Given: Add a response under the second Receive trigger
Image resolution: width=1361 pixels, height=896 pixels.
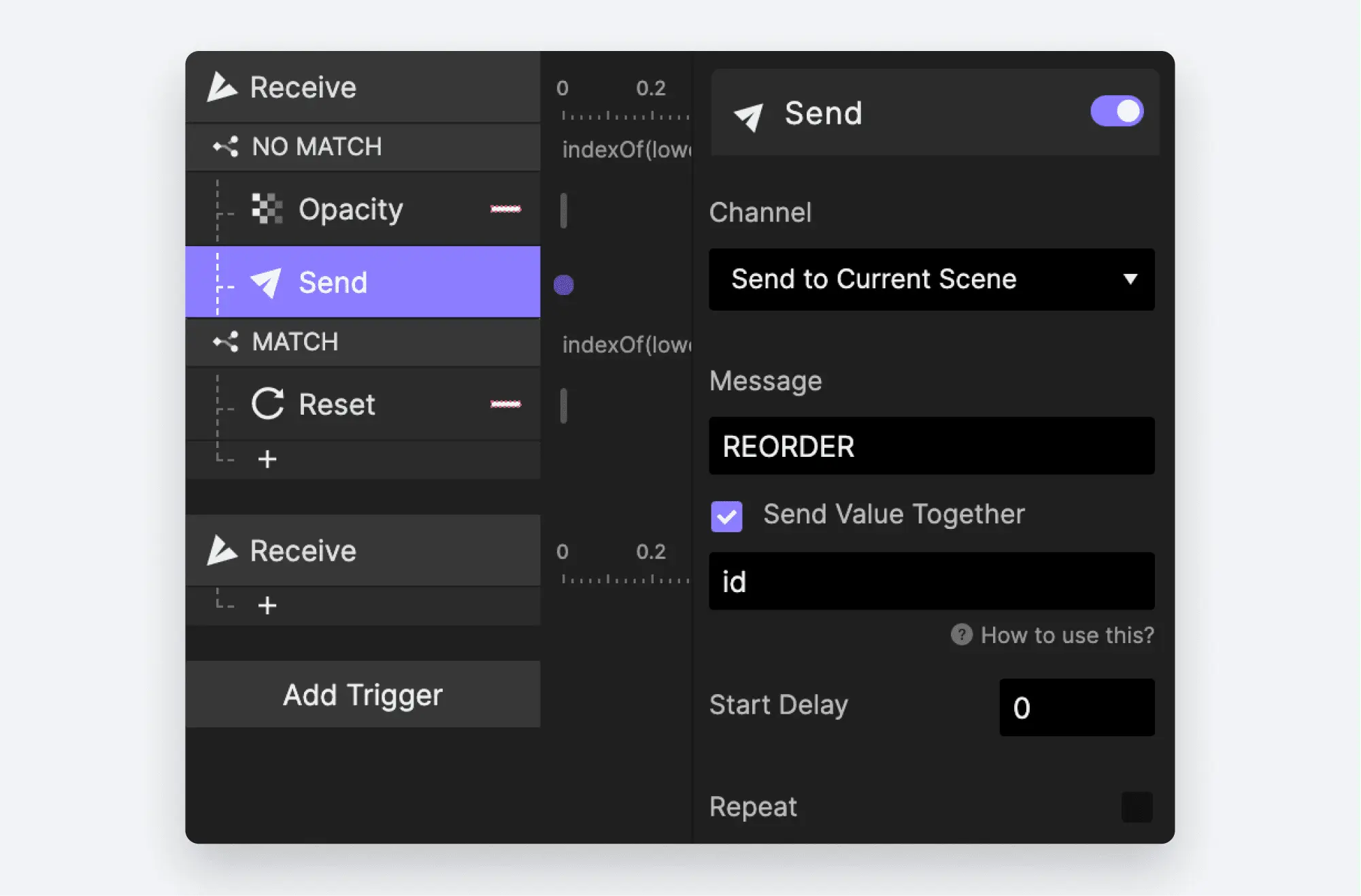Looking at the screenshot, I should coord(267,605).
